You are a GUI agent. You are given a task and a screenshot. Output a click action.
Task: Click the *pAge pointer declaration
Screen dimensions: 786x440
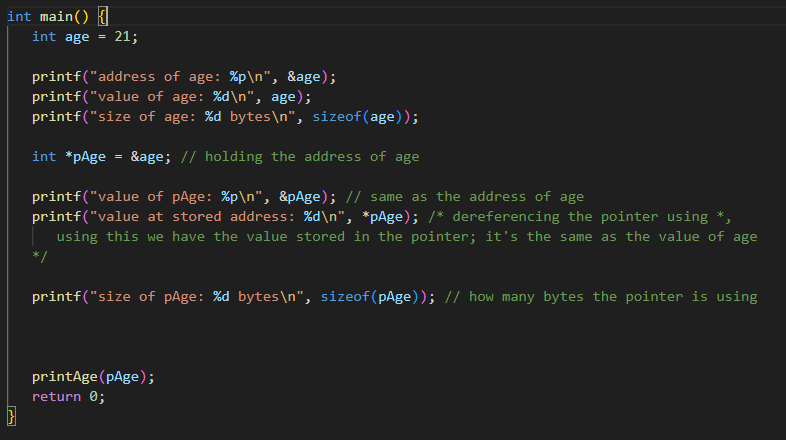[x=85, y=157]
